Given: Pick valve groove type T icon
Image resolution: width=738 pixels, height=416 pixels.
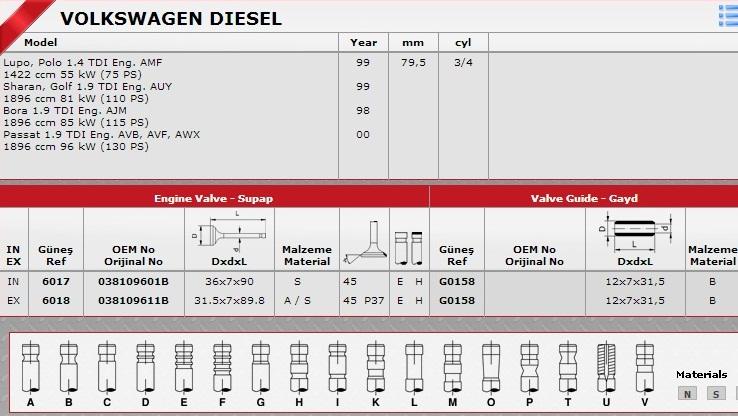Looking at the screenshot, I should (568, 368).
